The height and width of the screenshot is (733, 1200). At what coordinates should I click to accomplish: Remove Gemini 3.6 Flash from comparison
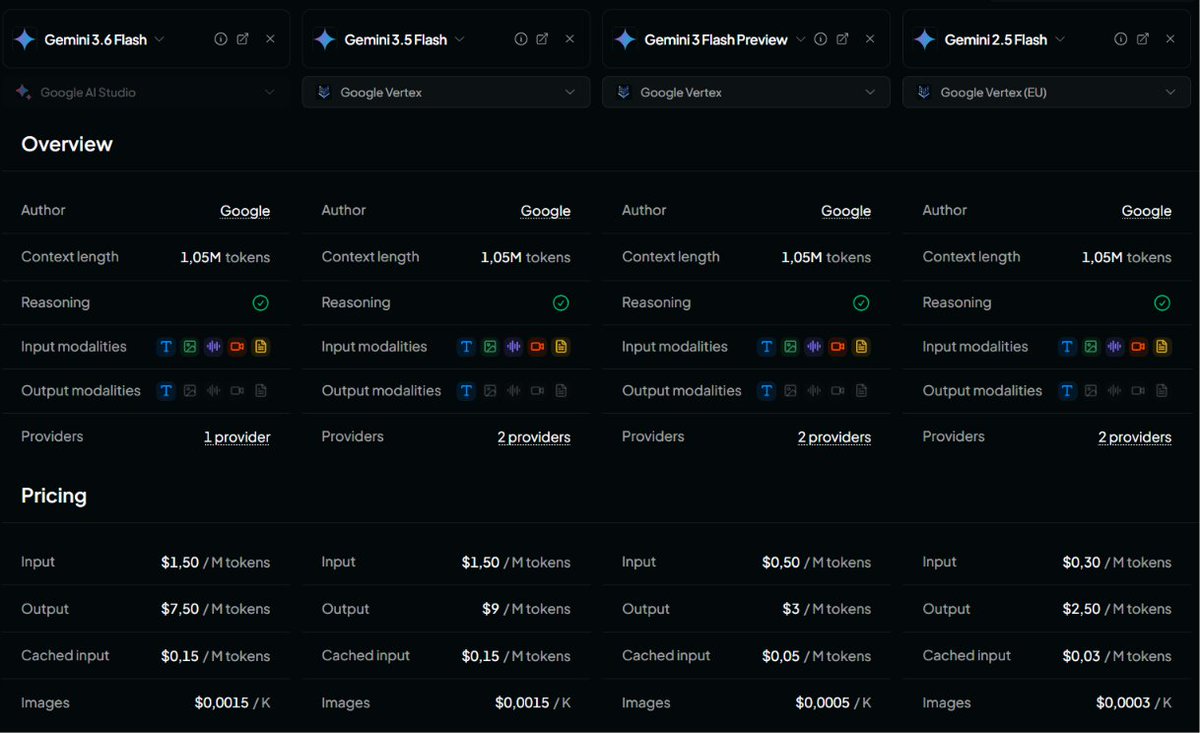[270, 39]
